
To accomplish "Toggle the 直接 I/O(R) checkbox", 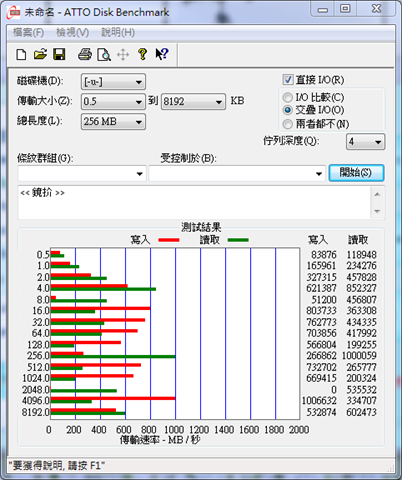I will pyautogui.click(x=288, y=80).
